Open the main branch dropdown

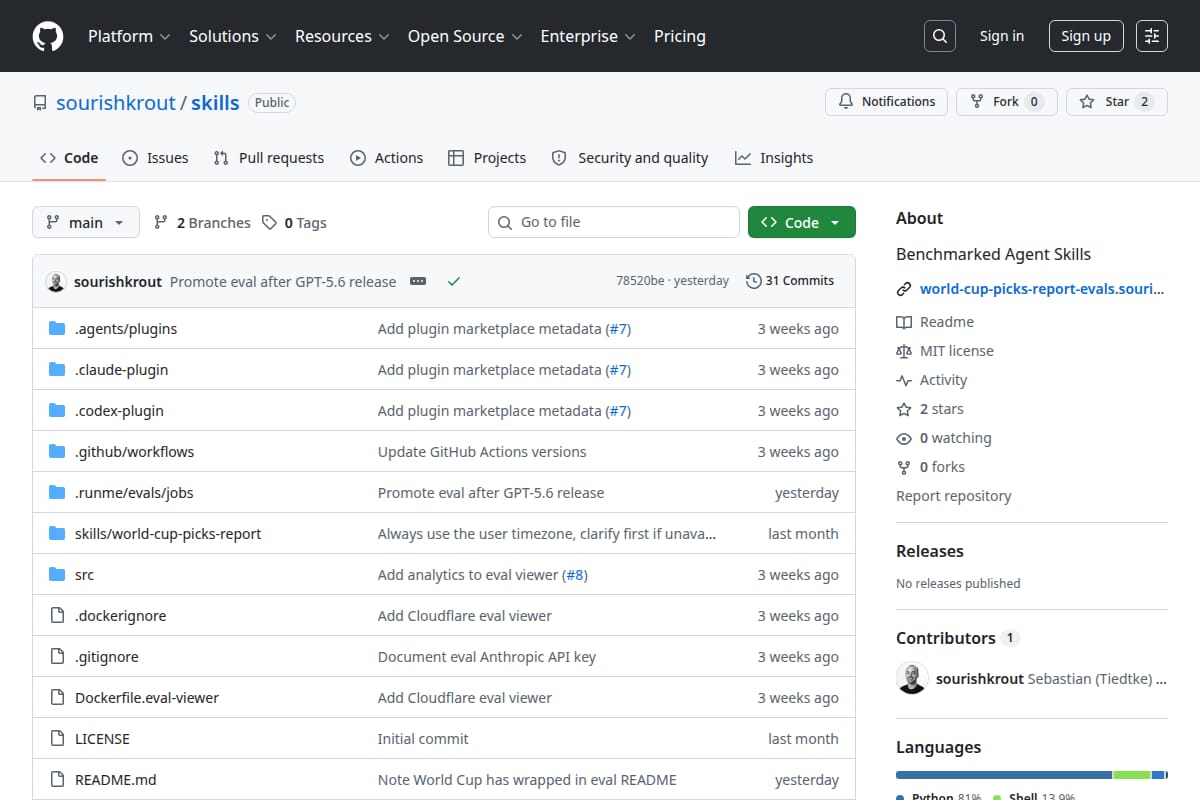(x=85, y=223)
